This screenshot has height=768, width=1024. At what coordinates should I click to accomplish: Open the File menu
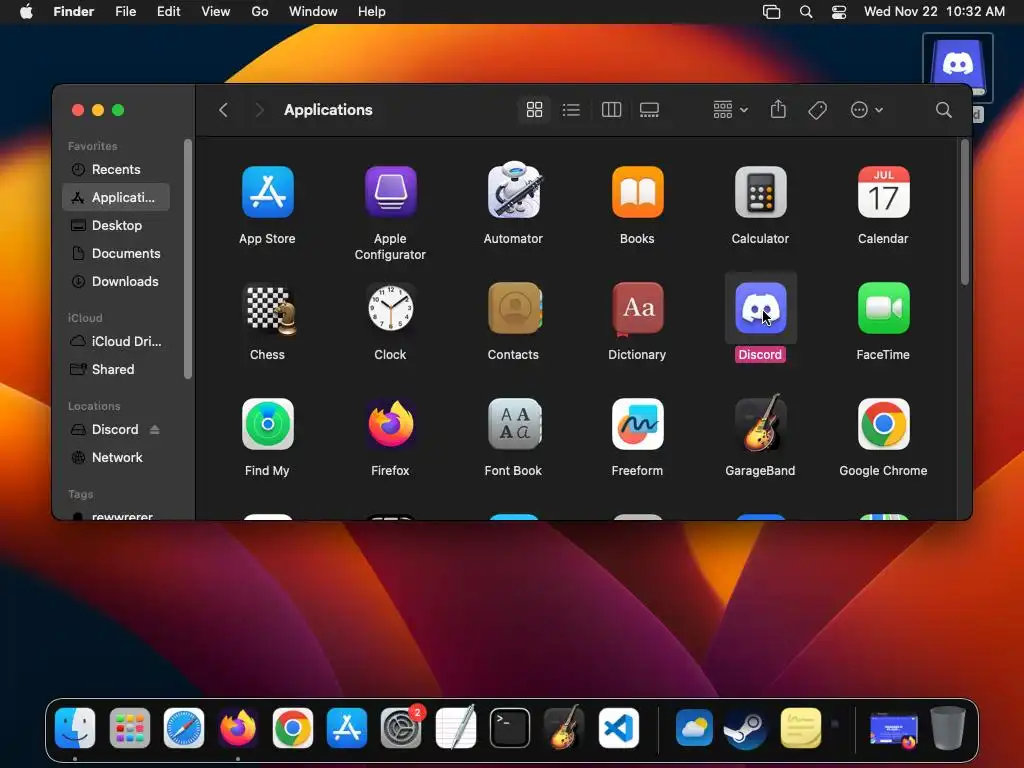click(x=125, y=12)
